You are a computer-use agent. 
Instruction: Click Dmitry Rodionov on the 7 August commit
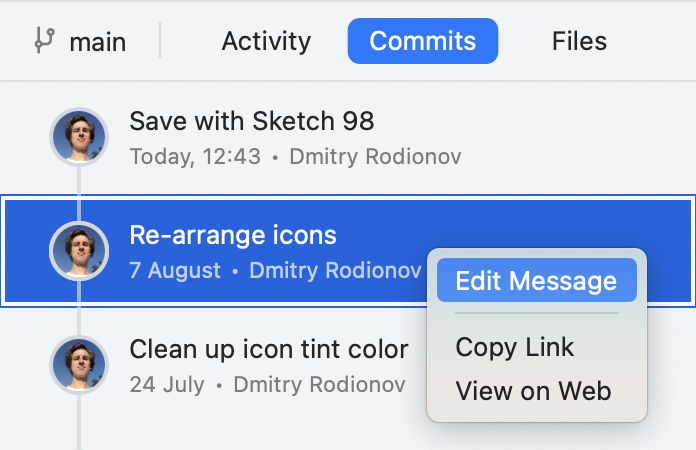[x=335, y=270]
